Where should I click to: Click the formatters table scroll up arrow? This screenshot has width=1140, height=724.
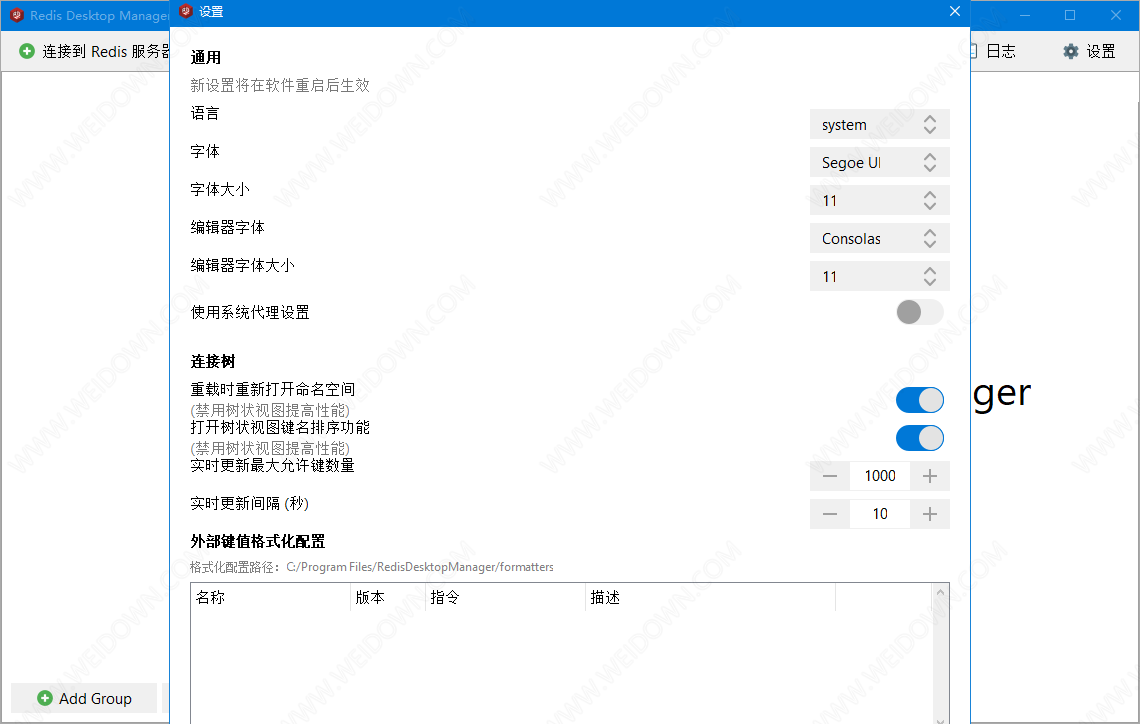point(940,592)
